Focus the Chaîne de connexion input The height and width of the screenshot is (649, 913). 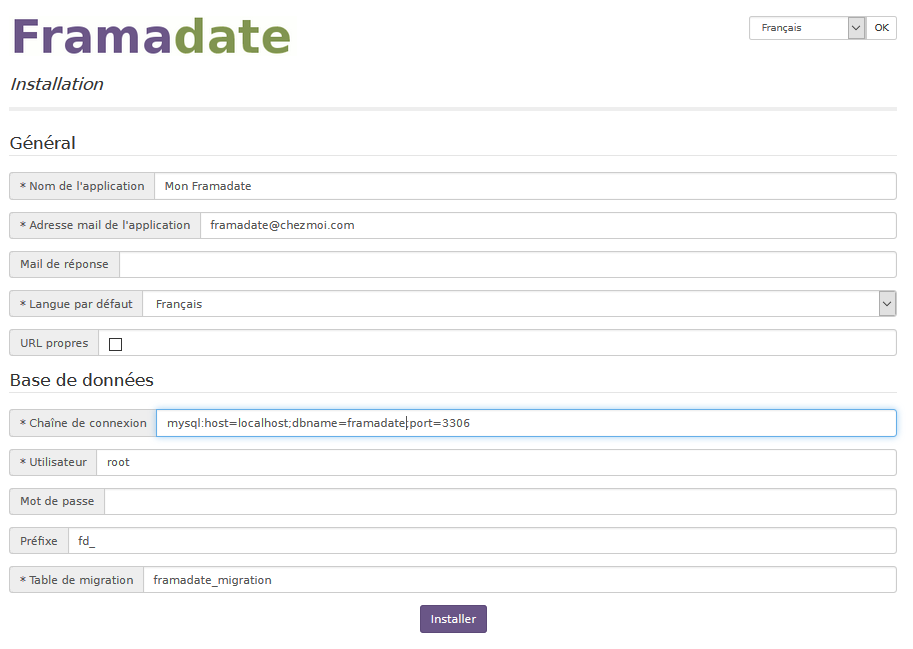526,423
